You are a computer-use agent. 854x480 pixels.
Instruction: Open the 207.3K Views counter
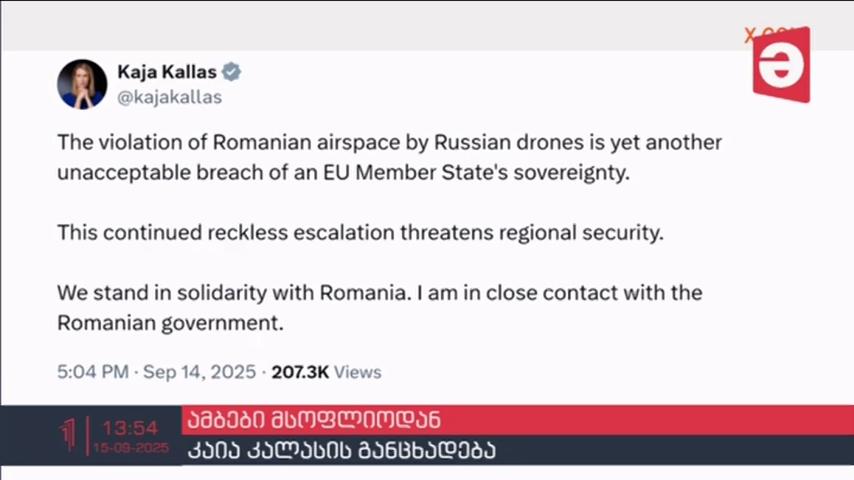[327, 372]
